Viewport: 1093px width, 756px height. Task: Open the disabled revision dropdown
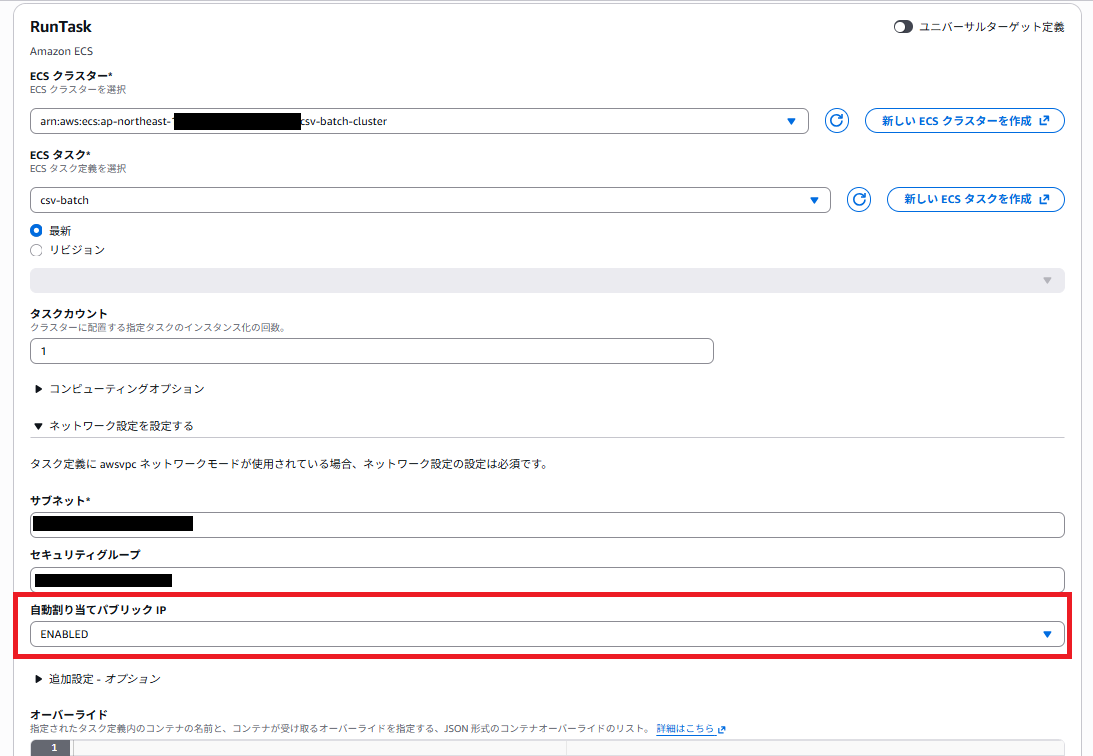547,280
